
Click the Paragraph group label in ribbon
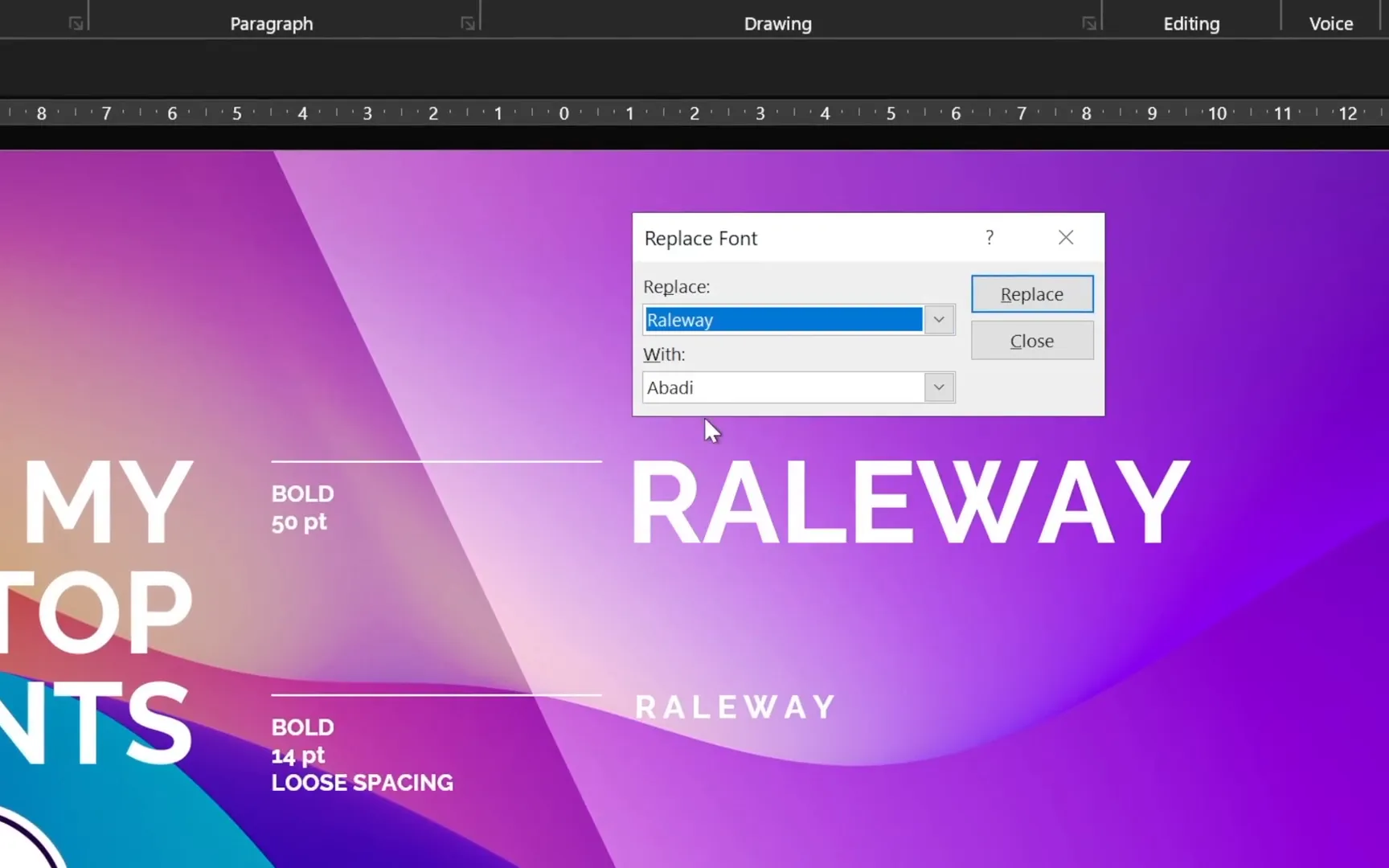(x=272, y=24)
